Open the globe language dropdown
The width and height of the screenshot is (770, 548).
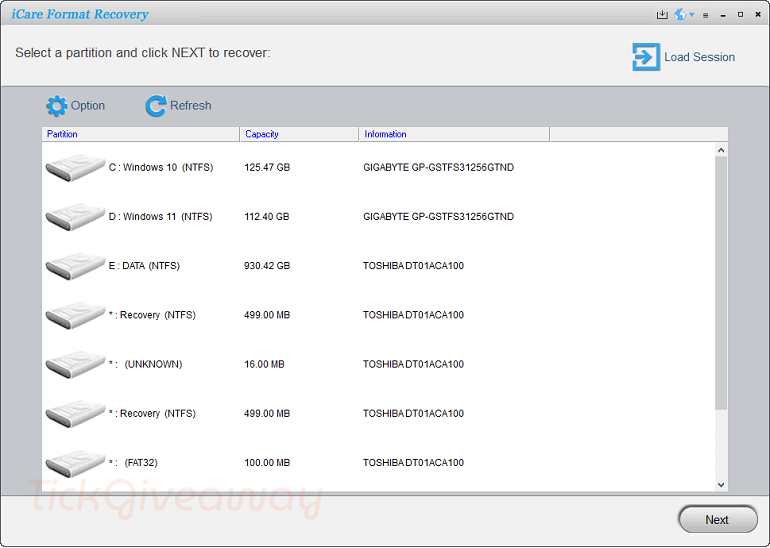[684, 15]
